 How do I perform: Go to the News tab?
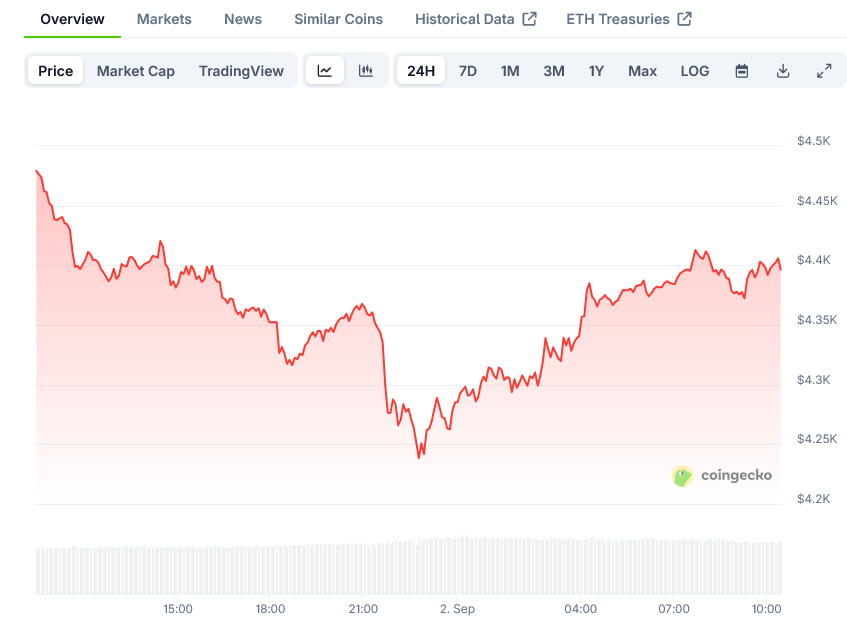243,19
